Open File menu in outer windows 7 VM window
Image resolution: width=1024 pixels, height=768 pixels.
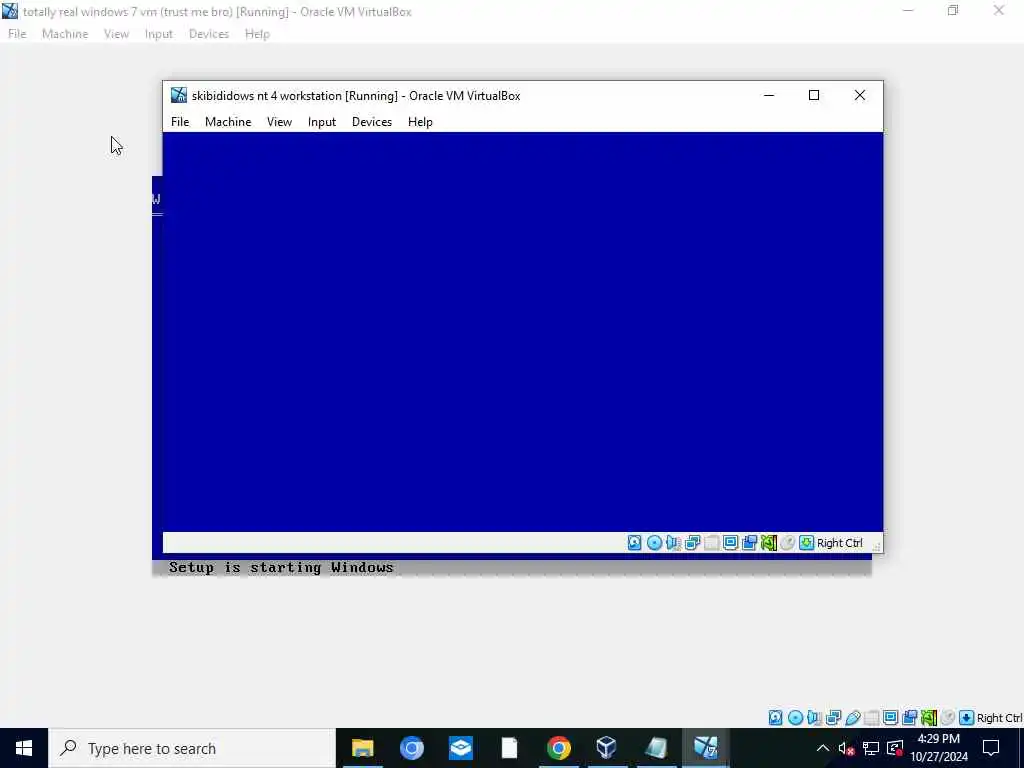pos(17,34)
